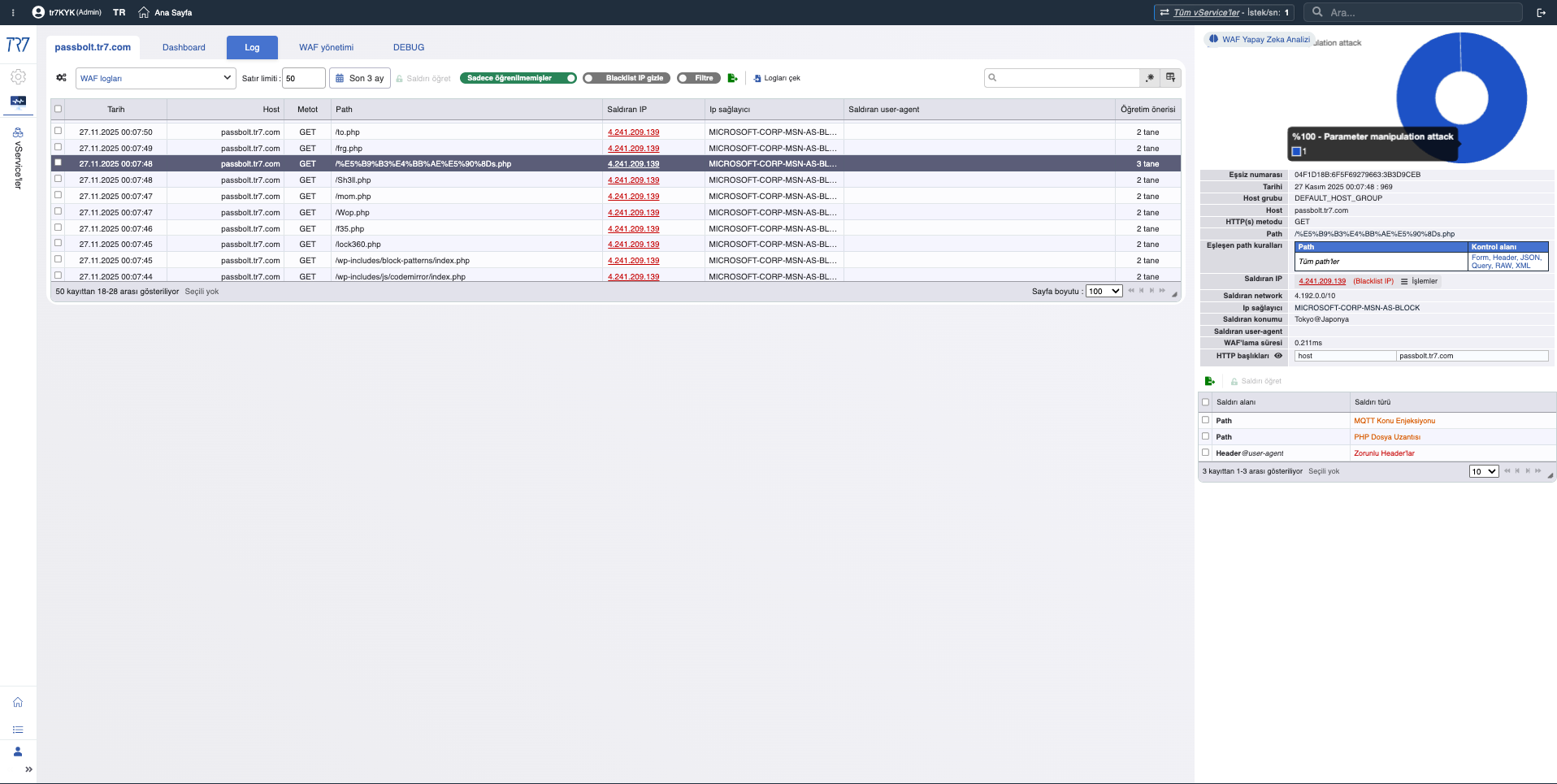This screenshot has height=784, width=1557.
Task: Click last page arrow in log pager
Action: pos(1162,291)
